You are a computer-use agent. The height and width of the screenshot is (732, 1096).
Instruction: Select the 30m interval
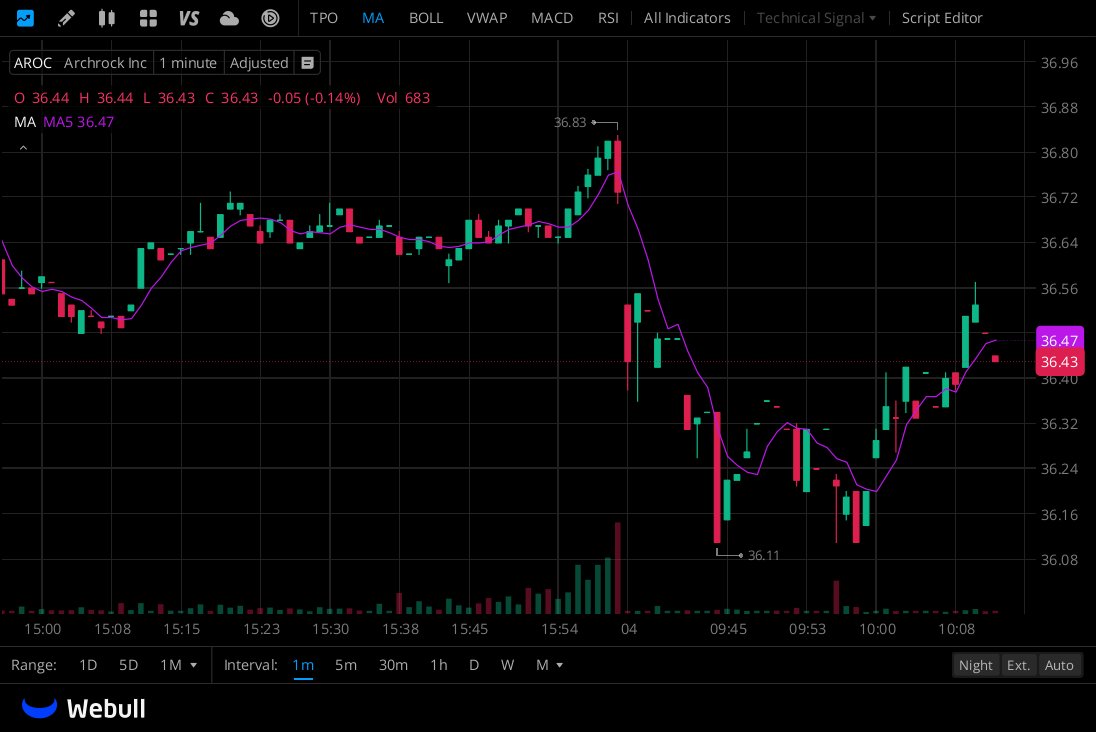(393, 665)
